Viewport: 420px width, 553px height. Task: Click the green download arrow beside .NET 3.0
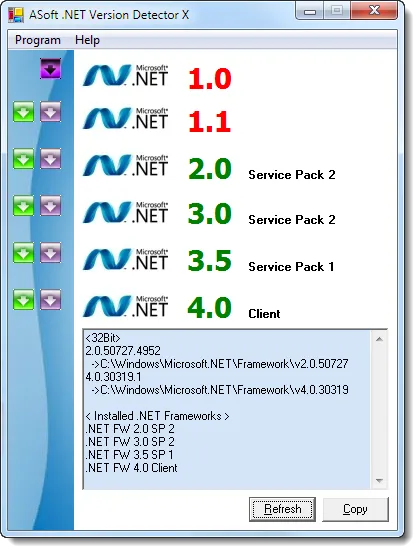(x=24, y=205)
